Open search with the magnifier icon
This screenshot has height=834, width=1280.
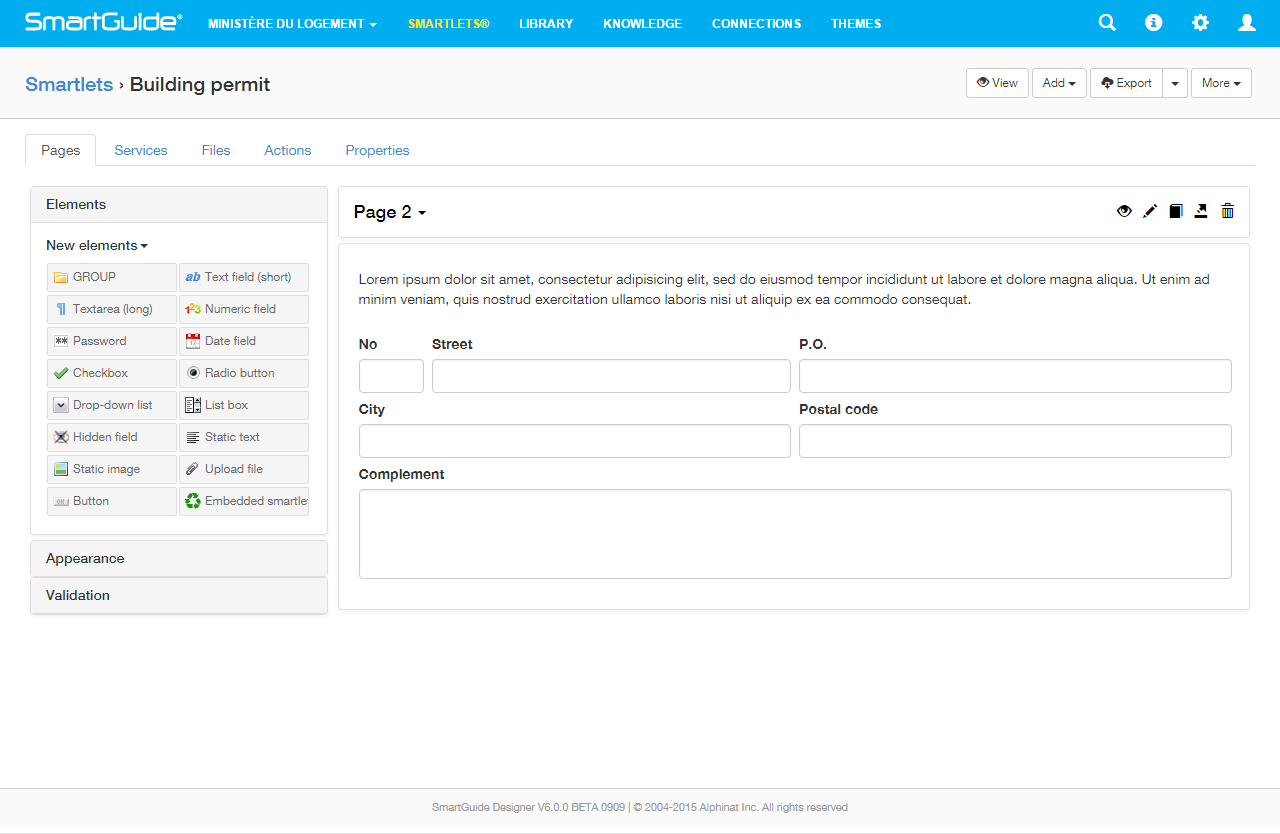[x=1107, y=22]
